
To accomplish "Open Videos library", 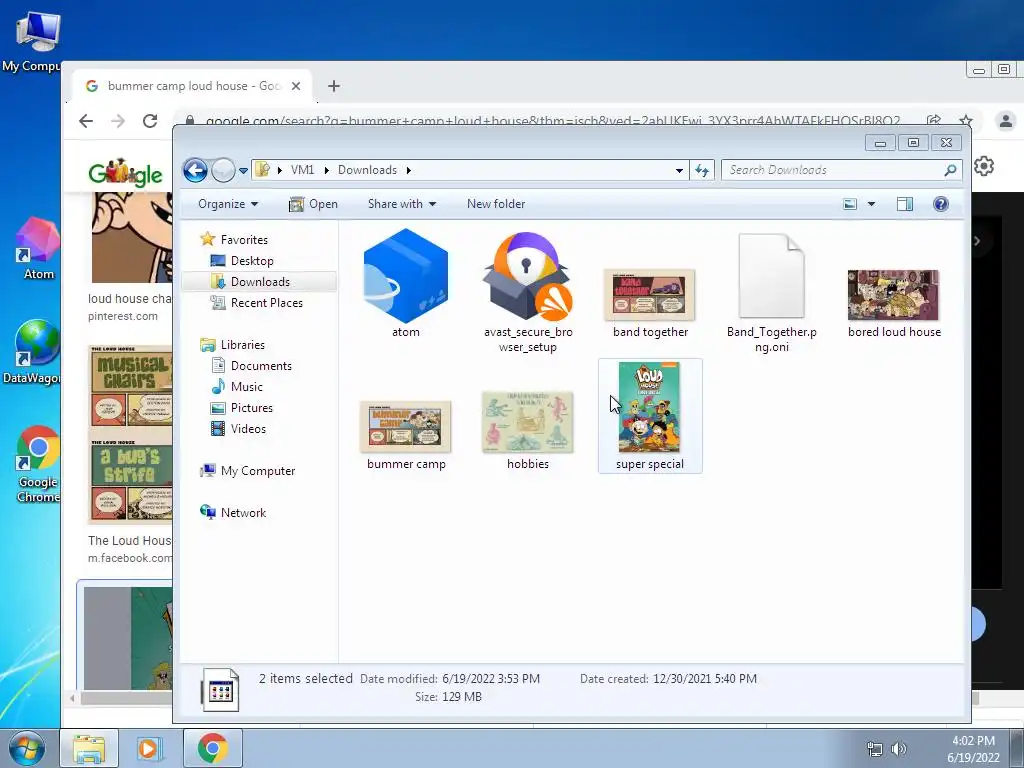I will [x=238, y=428].
